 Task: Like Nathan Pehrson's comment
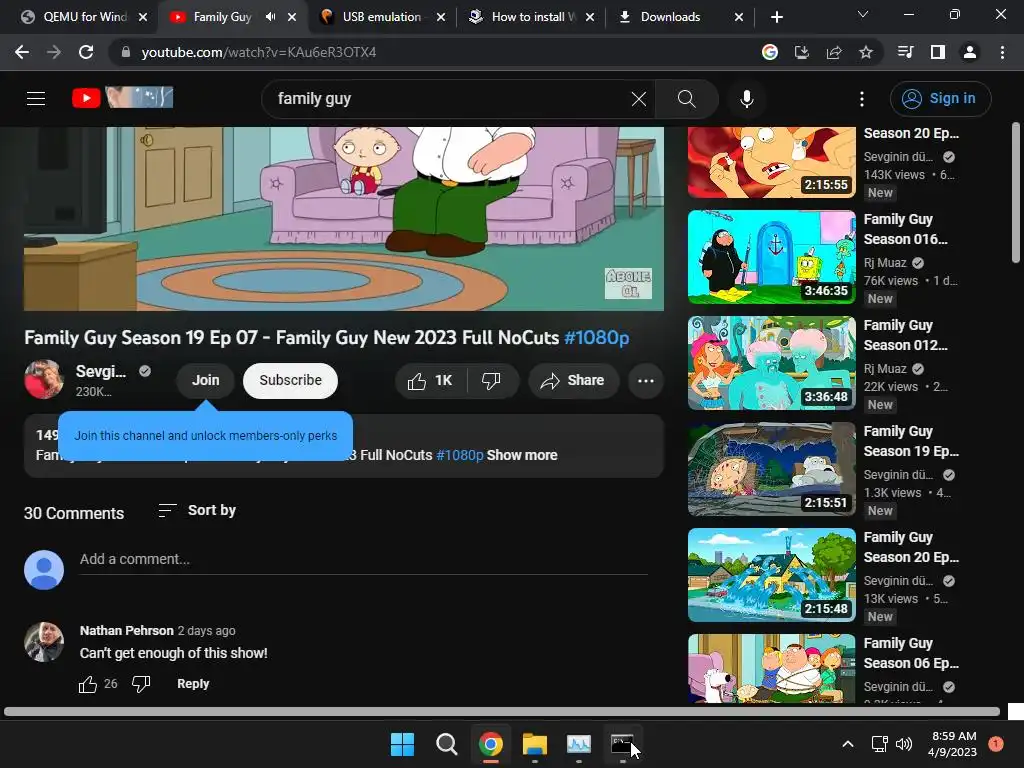pyautogui.click(x=88, y=684)
